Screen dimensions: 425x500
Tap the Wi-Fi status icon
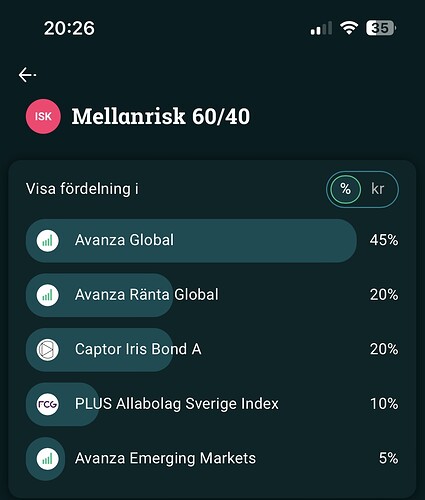pyautogui.click(x=349, y=28)
